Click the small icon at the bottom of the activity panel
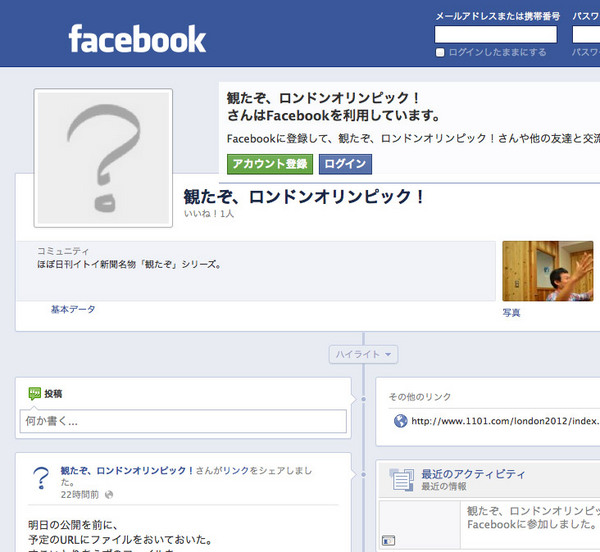The width and height of the screenshot is (600, 552). coord(389,541)
